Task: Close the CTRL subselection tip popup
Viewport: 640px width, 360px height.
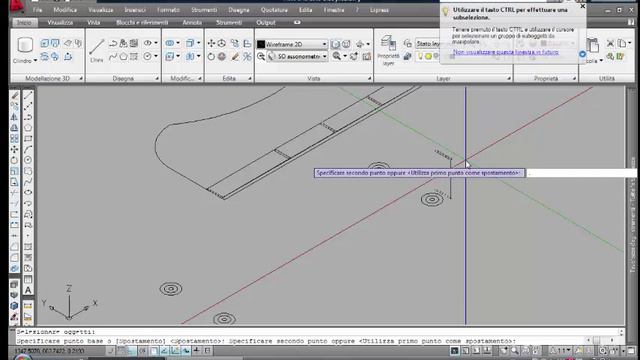Action: (x=582, y=7)
